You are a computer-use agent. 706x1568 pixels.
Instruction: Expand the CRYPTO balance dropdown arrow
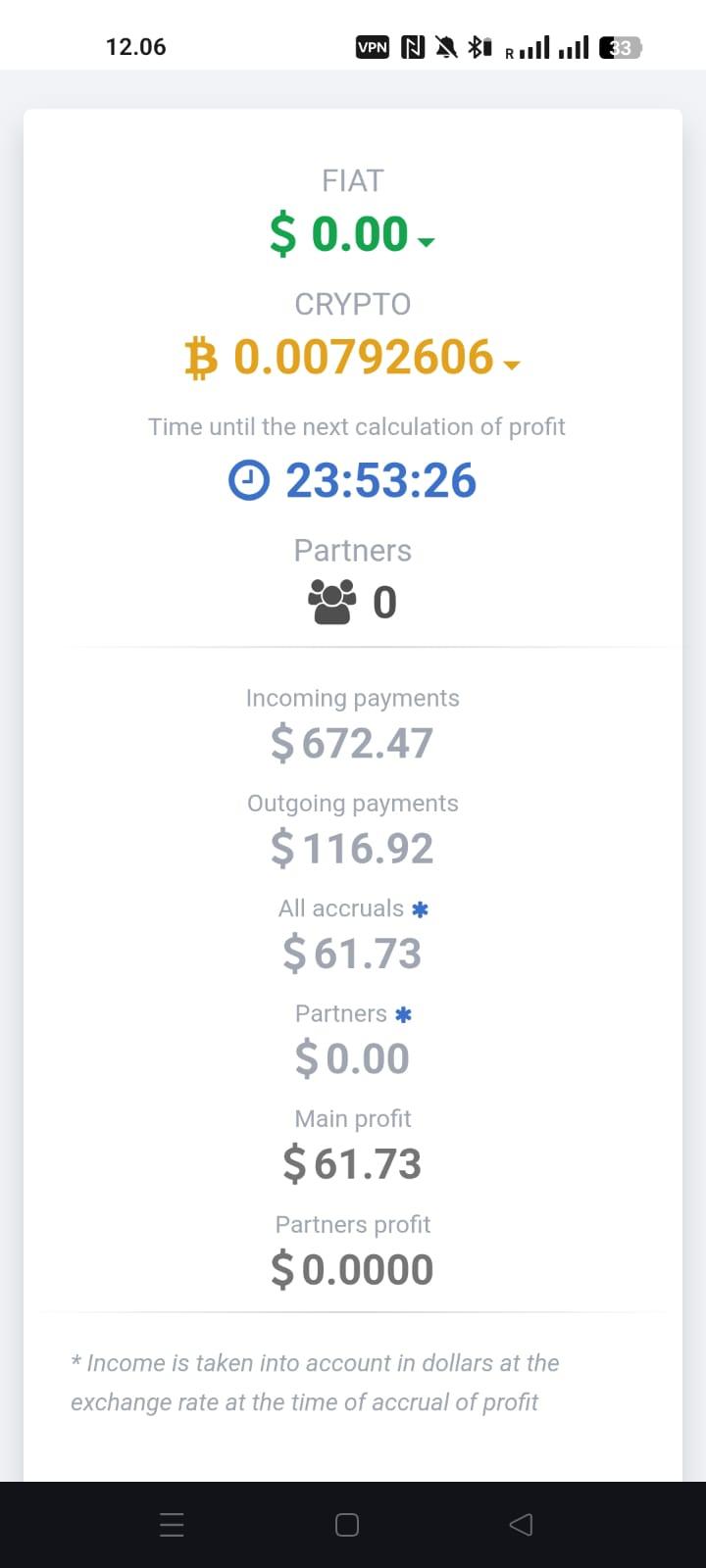click(x=511, y=366)
